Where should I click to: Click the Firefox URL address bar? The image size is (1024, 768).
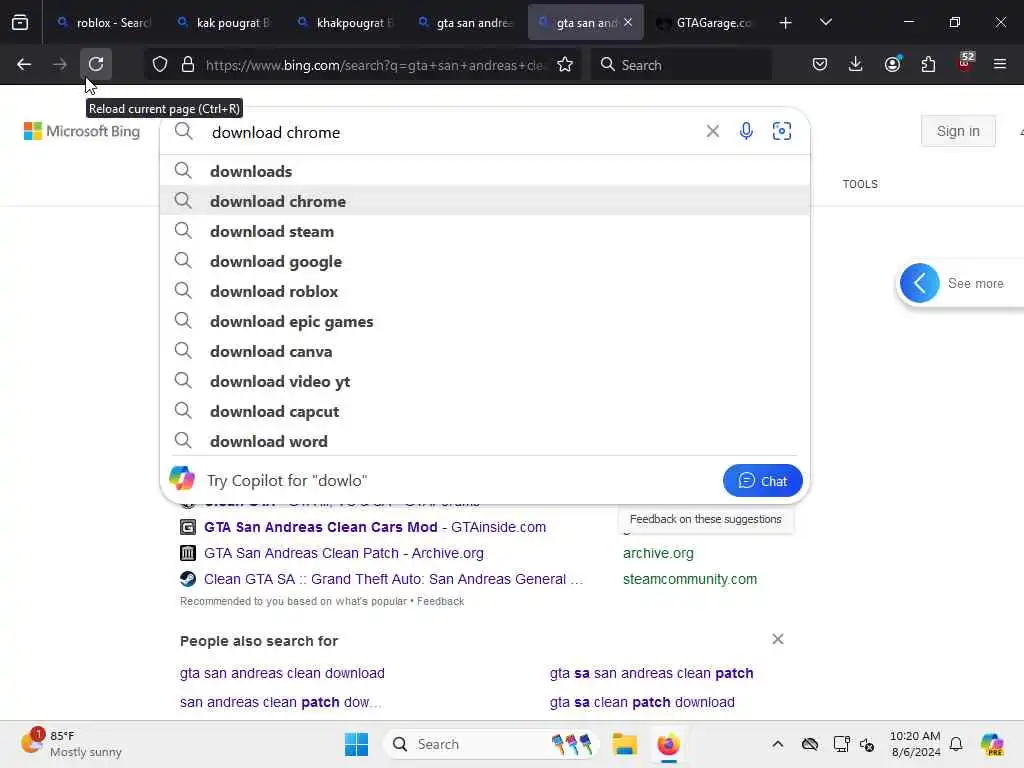point(374,65)
